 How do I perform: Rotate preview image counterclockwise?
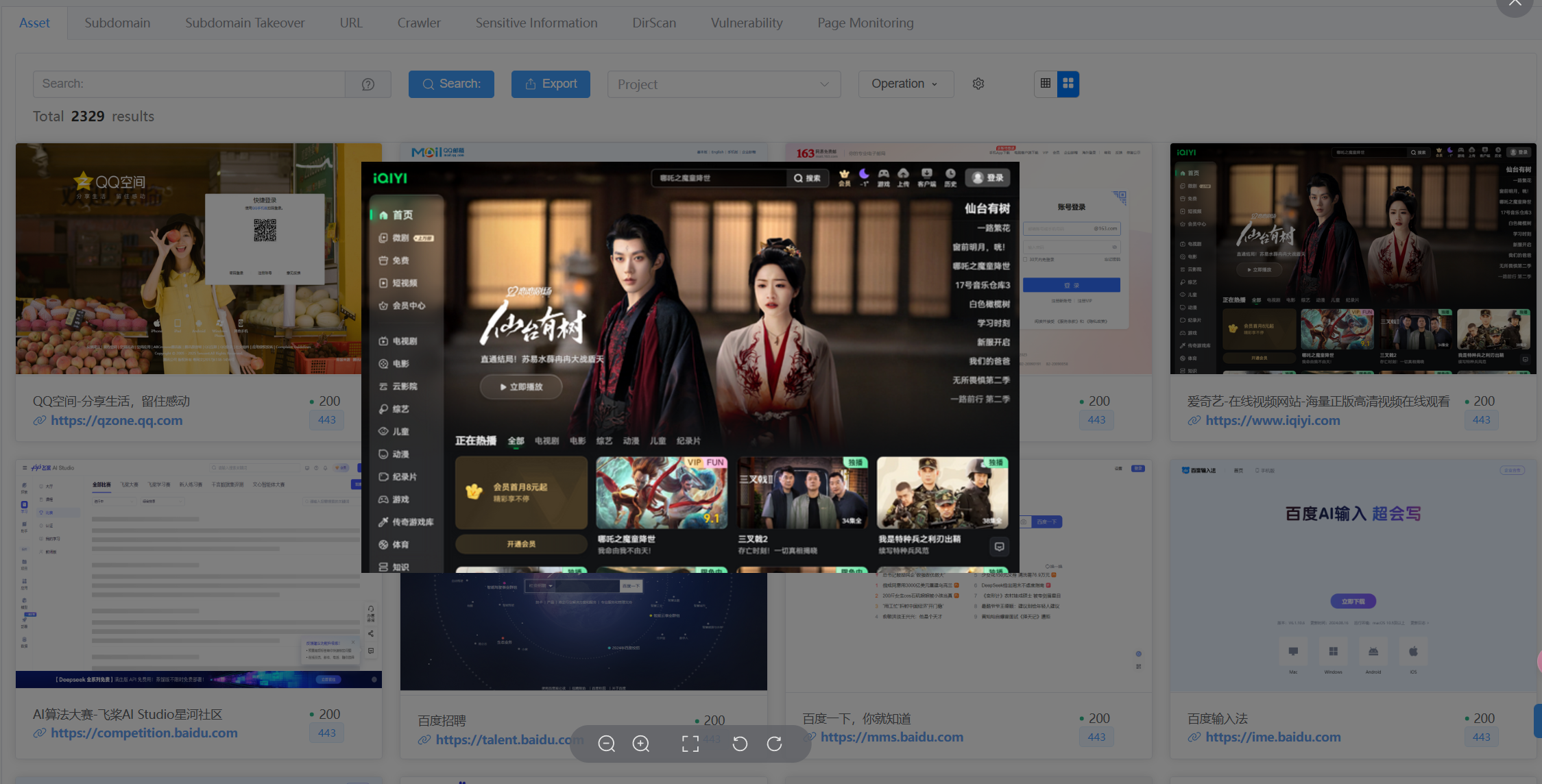(x=740, y=744)
